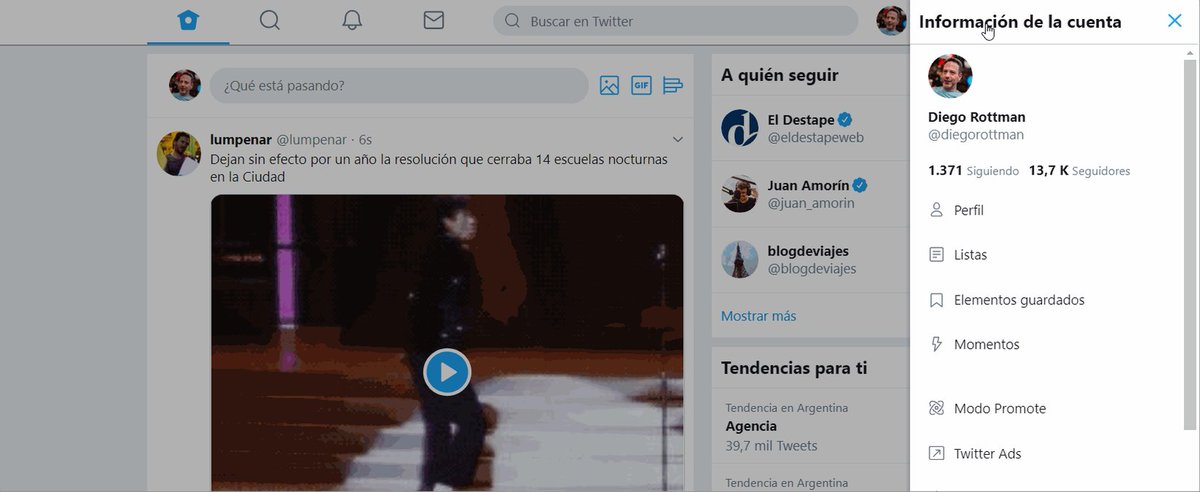The height and width of the screenshot is (492, 1200).
Task: Add a GIF to the tweet
Action: pos(641,86)
